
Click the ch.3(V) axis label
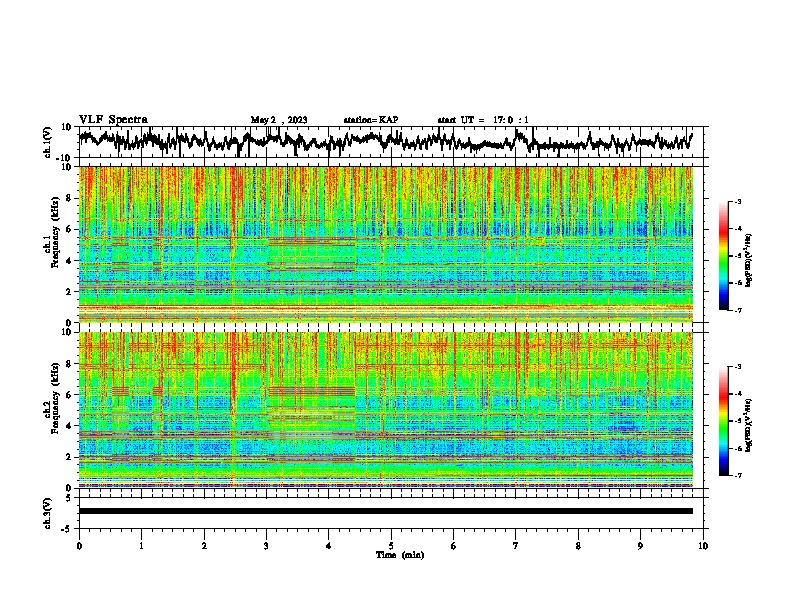(47, 513)
